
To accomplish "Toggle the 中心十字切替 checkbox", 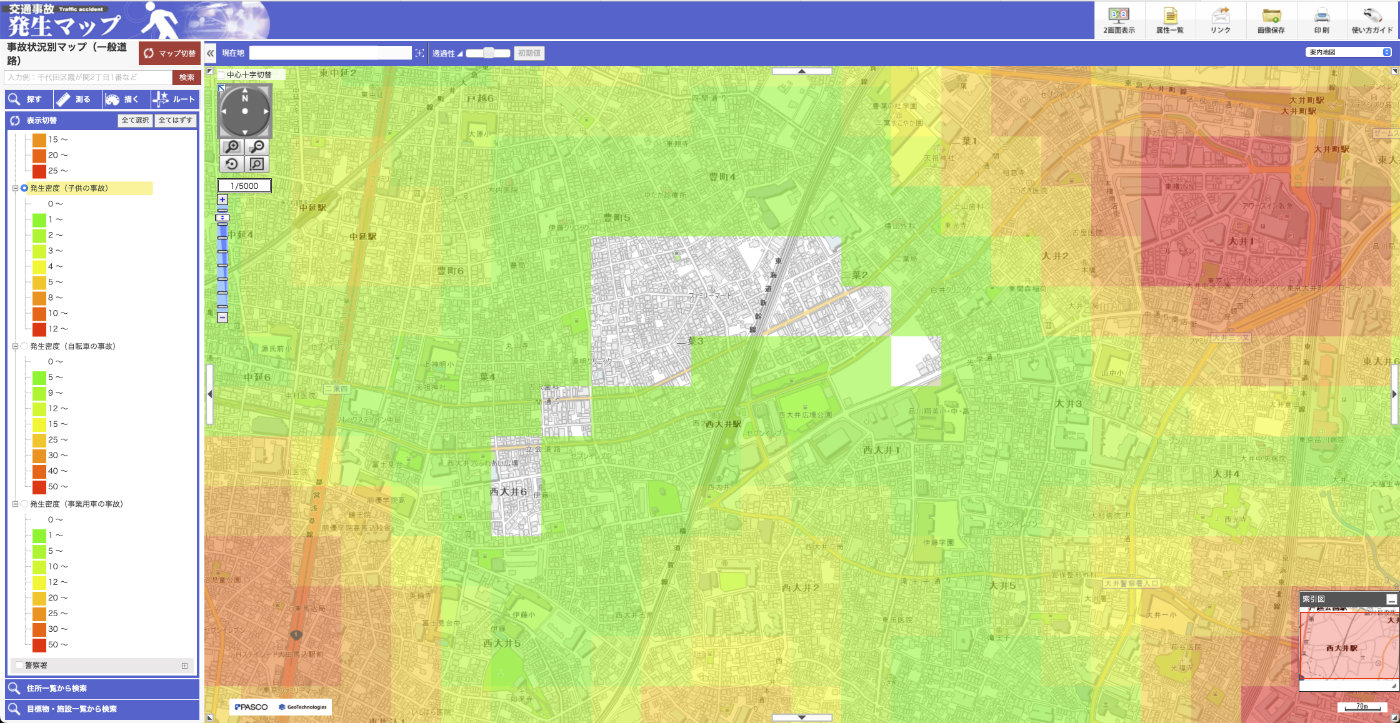I will coord(222,74).
